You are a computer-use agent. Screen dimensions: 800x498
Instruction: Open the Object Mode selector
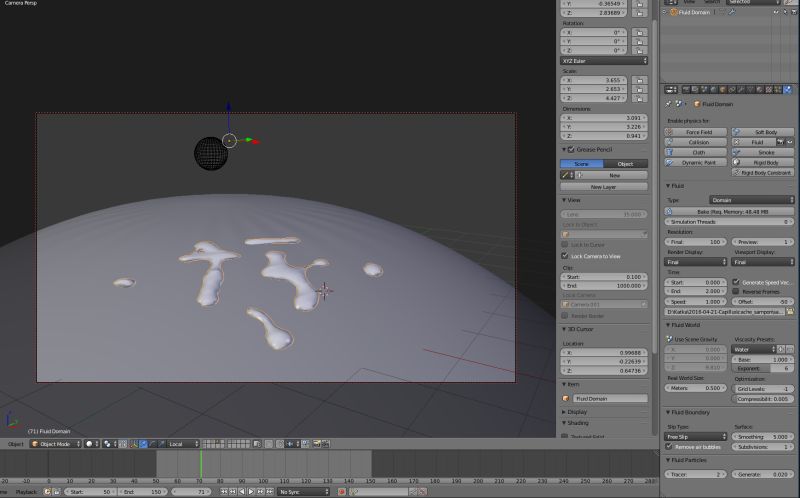coord(56,444)
